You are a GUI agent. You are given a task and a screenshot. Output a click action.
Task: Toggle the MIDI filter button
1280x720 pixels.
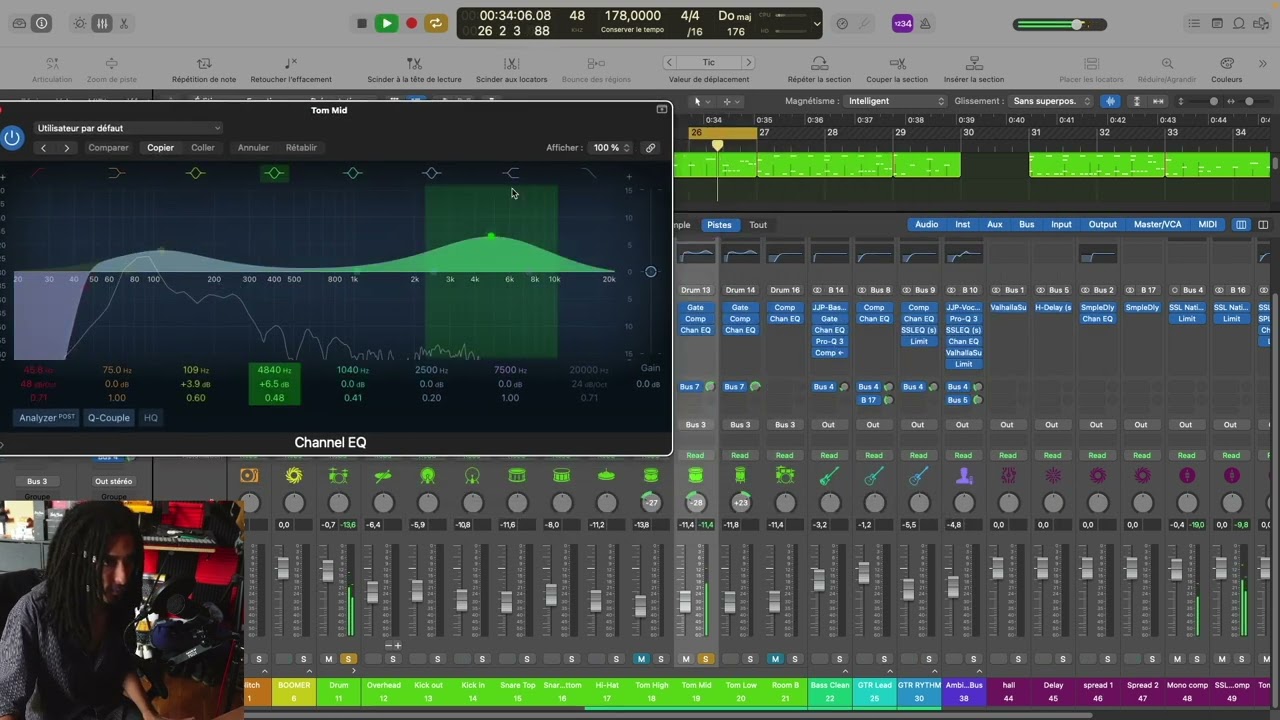(x=1208, y=225)
